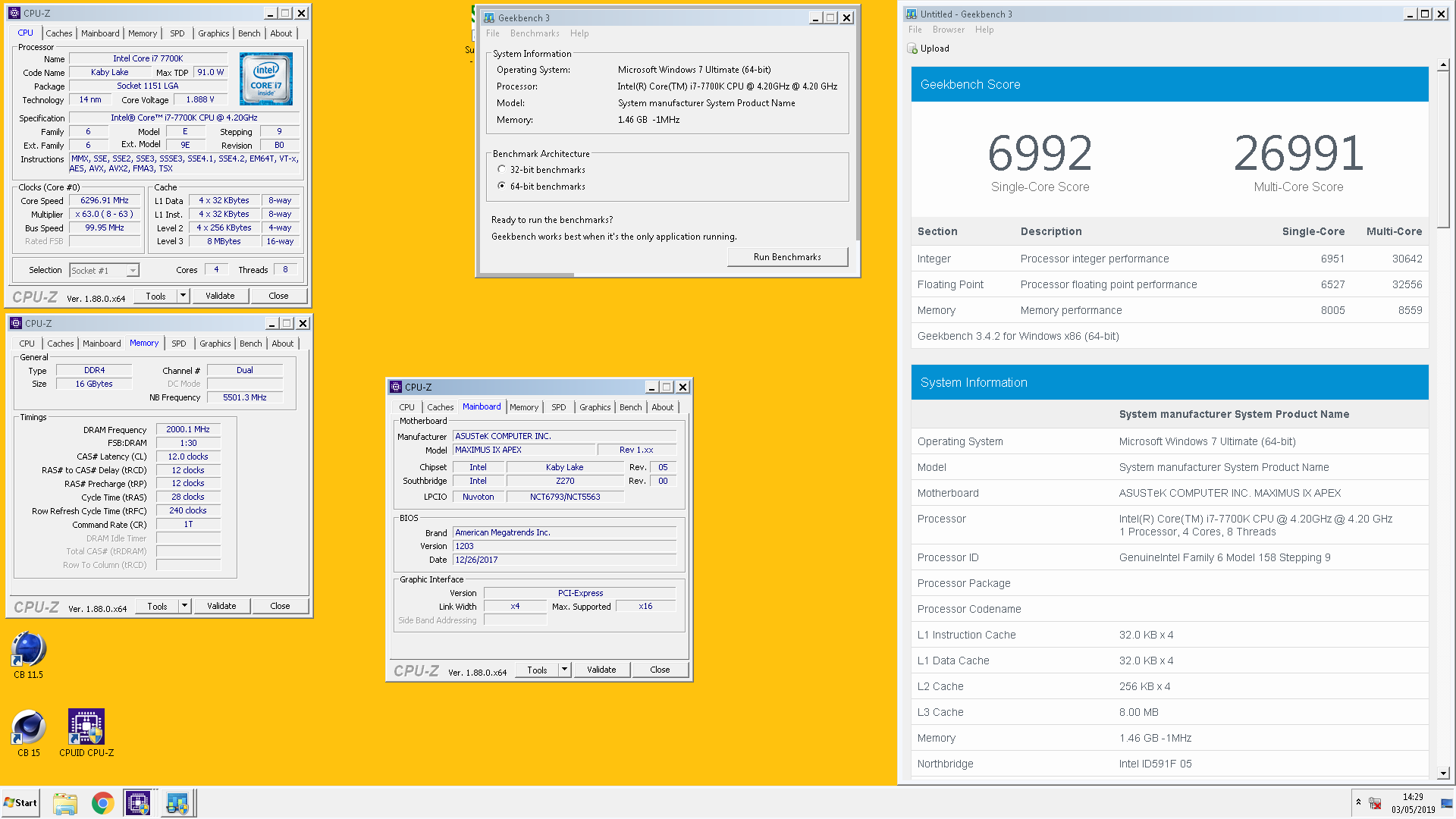Click Validate in the Mainboard window
This screenshot has height=819, width=1456.
coord(601,670)
